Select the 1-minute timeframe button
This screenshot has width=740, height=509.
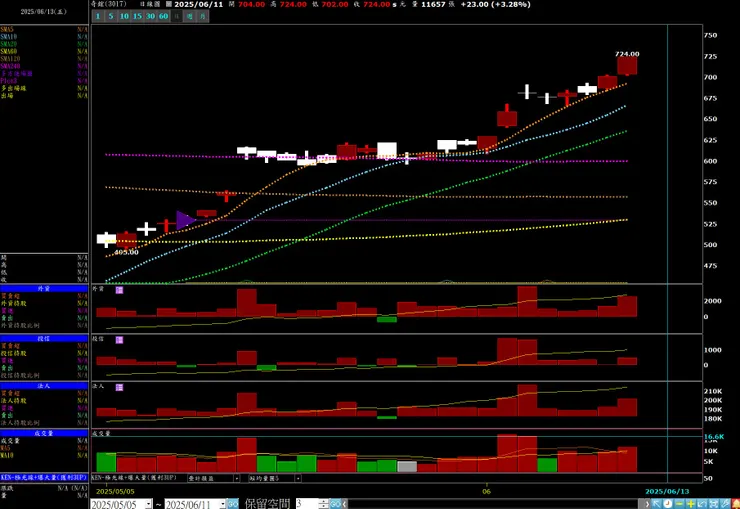click(x=98, y=16)
